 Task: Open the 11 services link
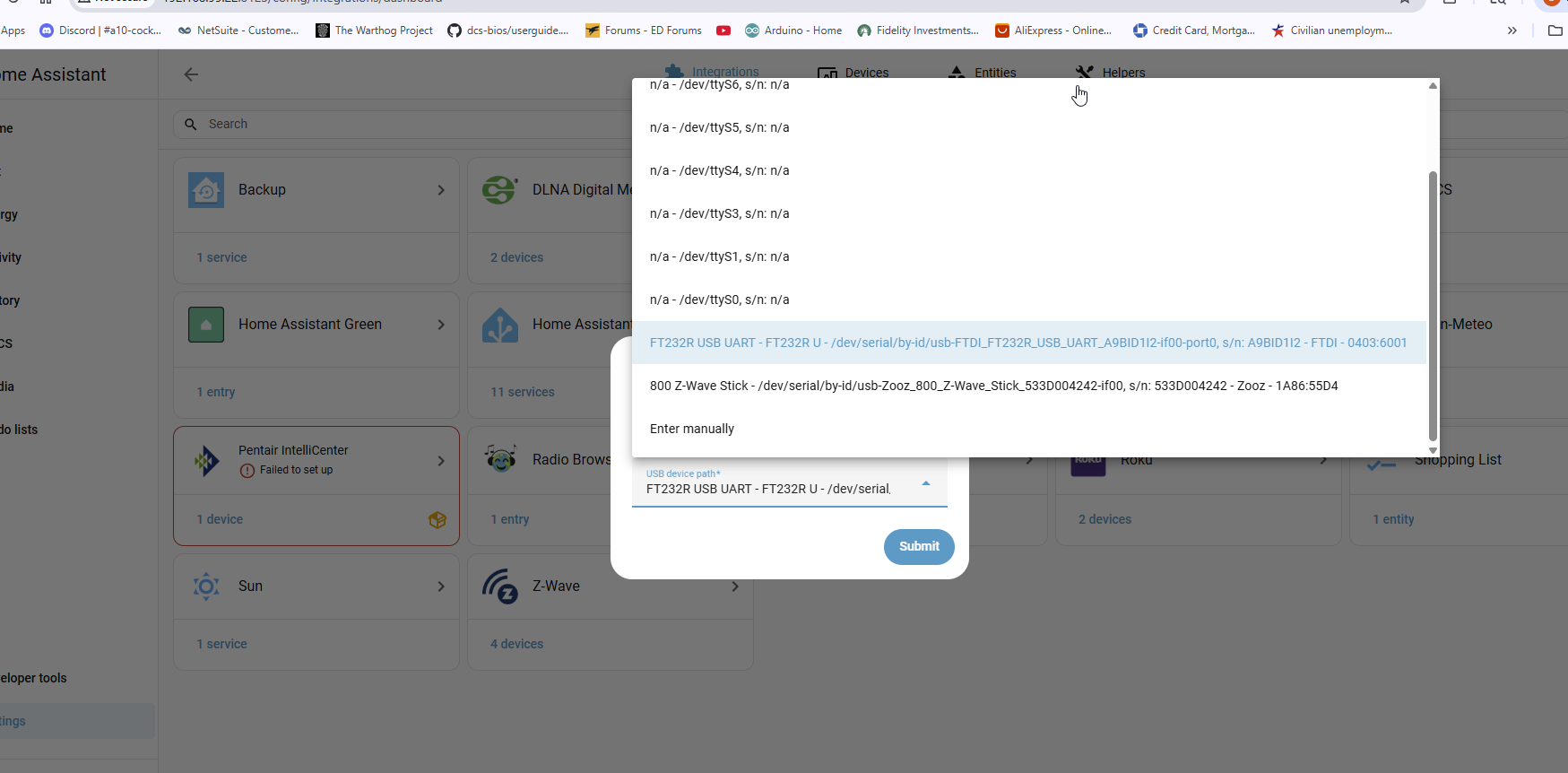pyautogui.click(x=522, y=392)
